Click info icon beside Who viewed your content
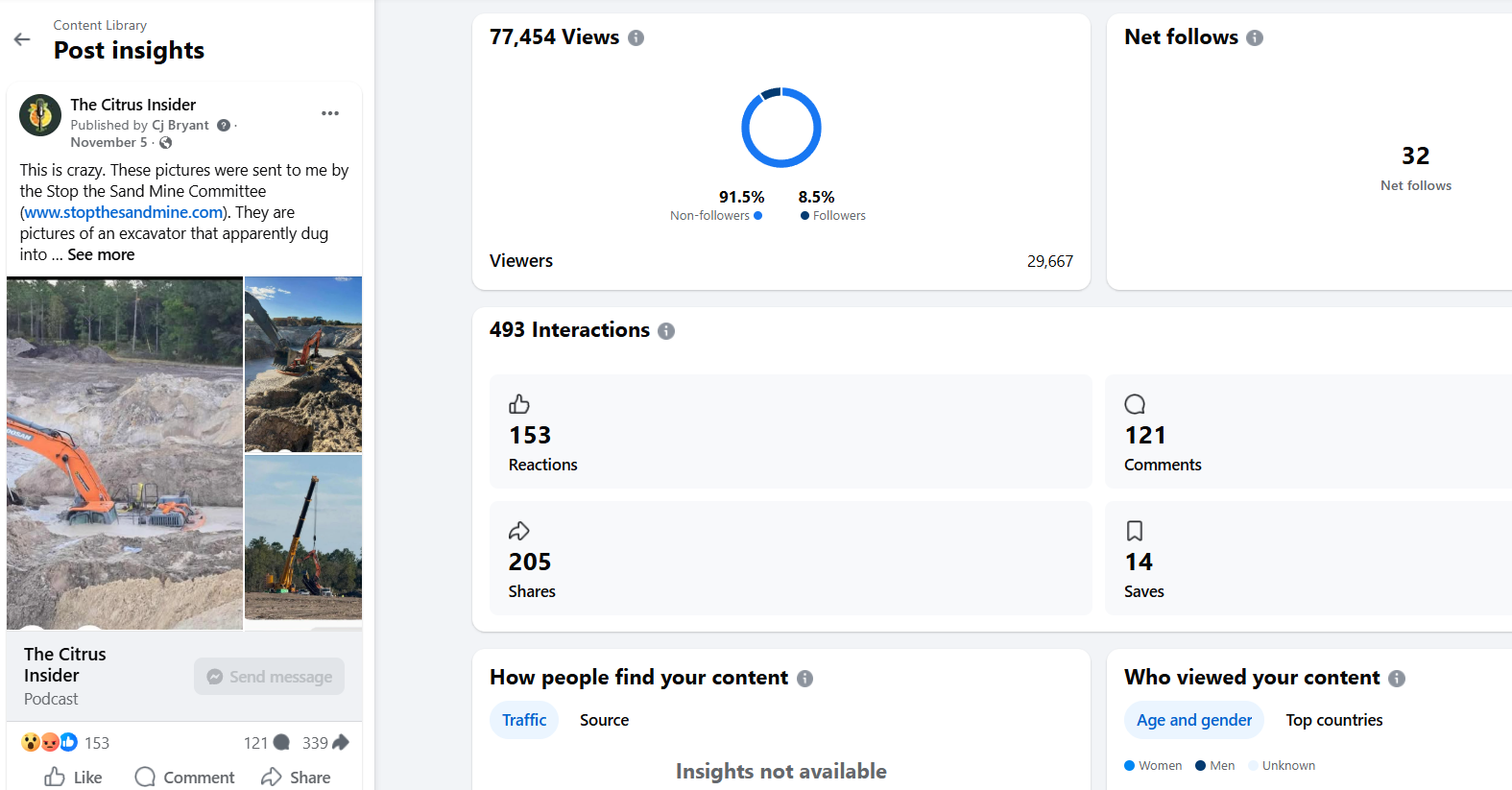1512x790 pixels. 1396,679
